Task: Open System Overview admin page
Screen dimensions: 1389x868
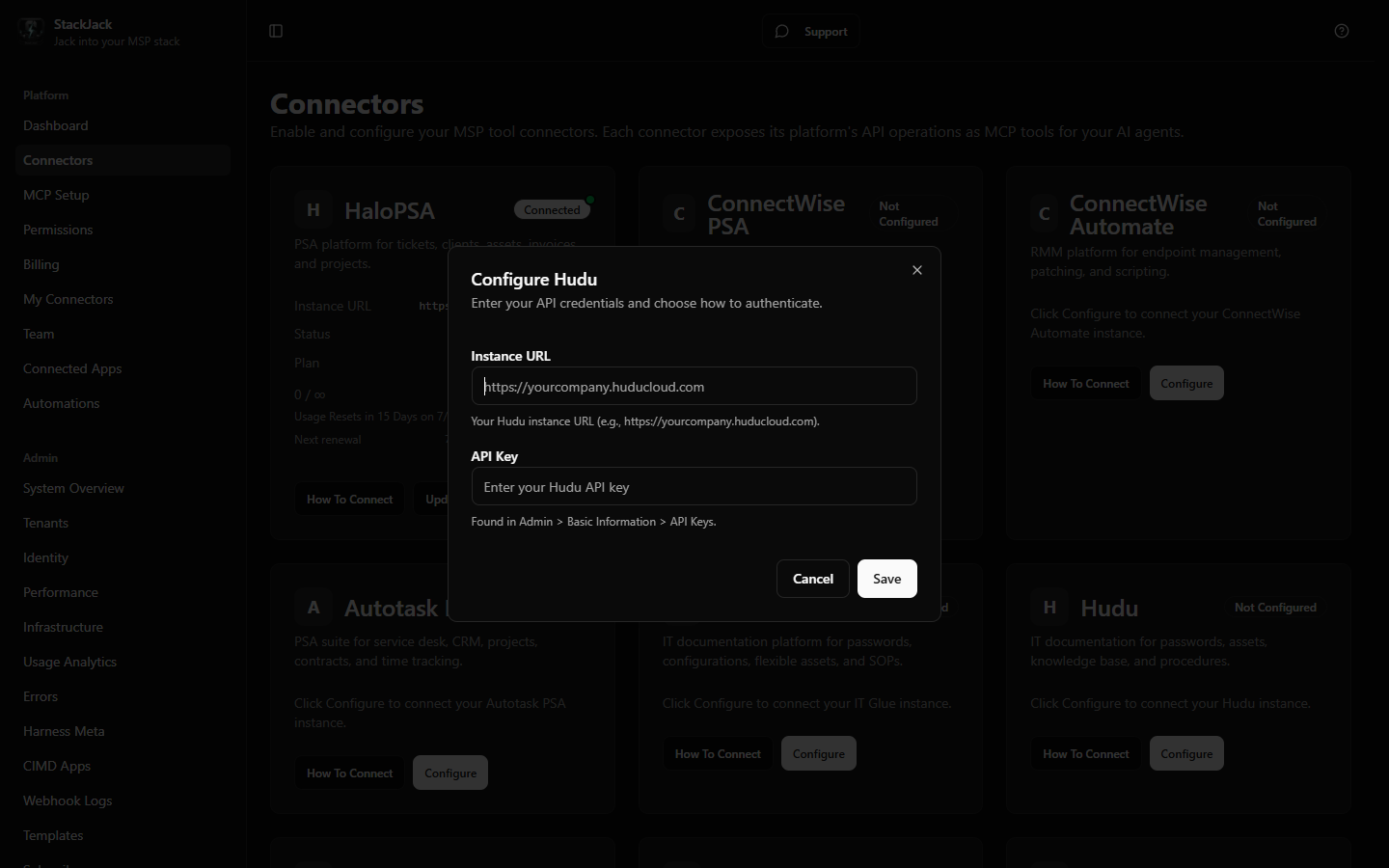Action: click(x=123, y=488)
